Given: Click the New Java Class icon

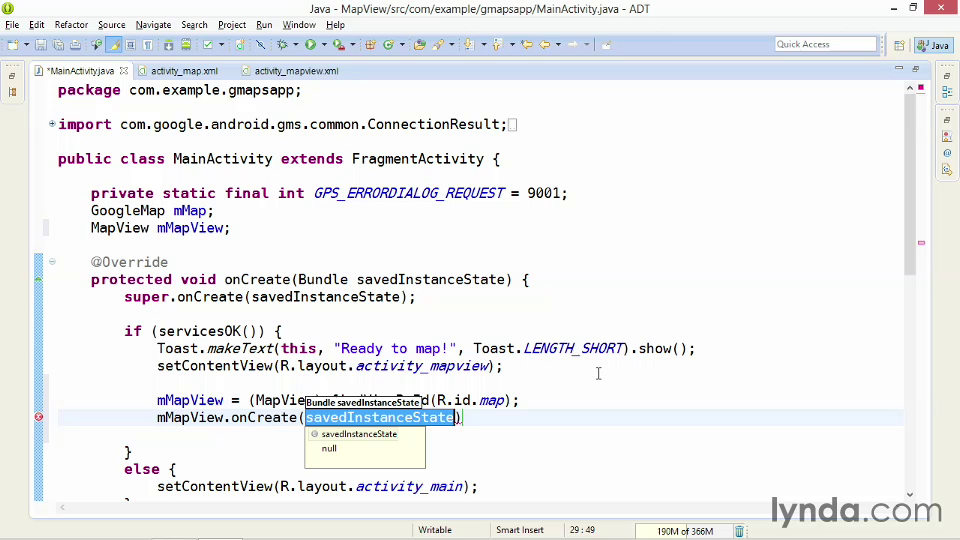Looking at the screenshot, I should pyautogui.click(x=388, y=45).
